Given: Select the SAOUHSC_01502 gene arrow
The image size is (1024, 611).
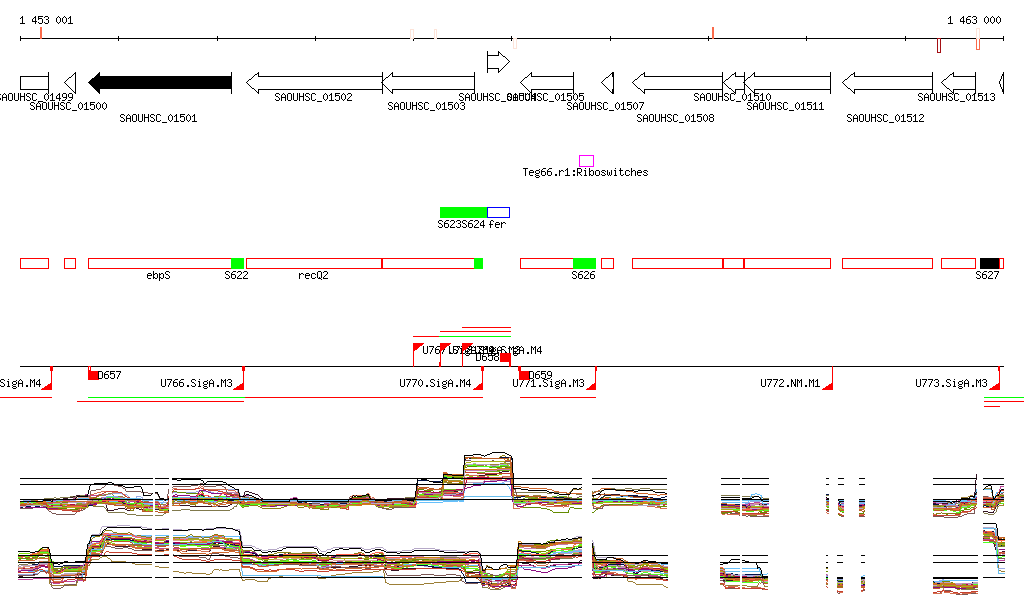Looking at the screenshot, I should pos(314,82).
